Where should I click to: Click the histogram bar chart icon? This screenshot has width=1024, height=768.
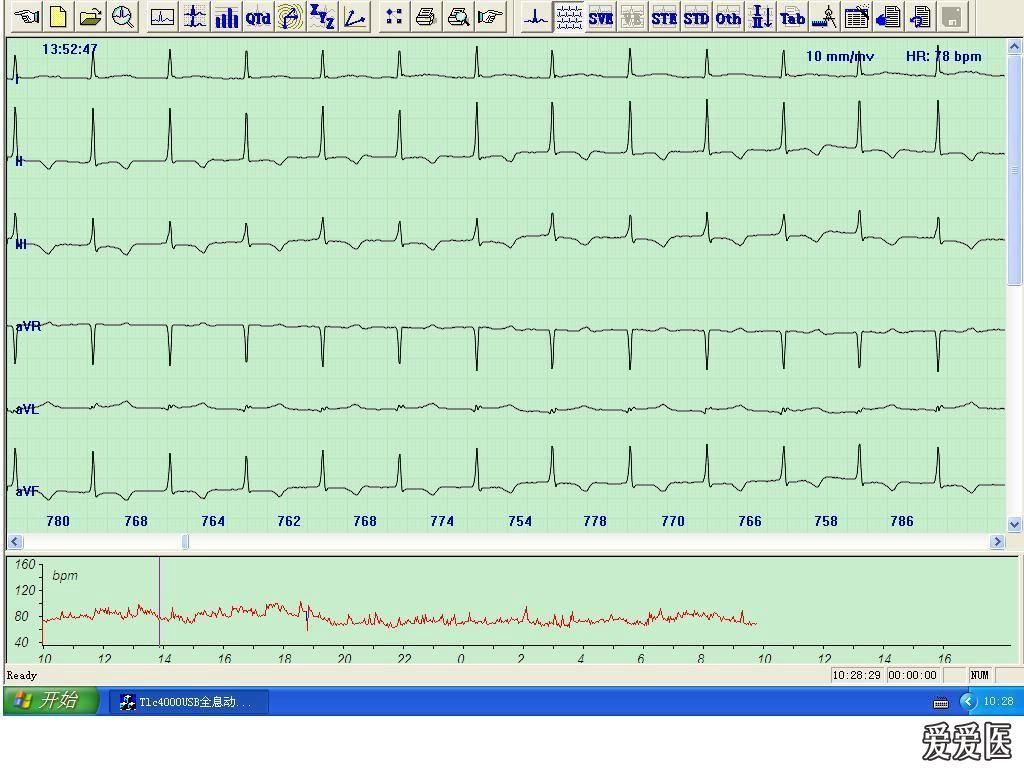pyautogui.click(x=227, y=17)
